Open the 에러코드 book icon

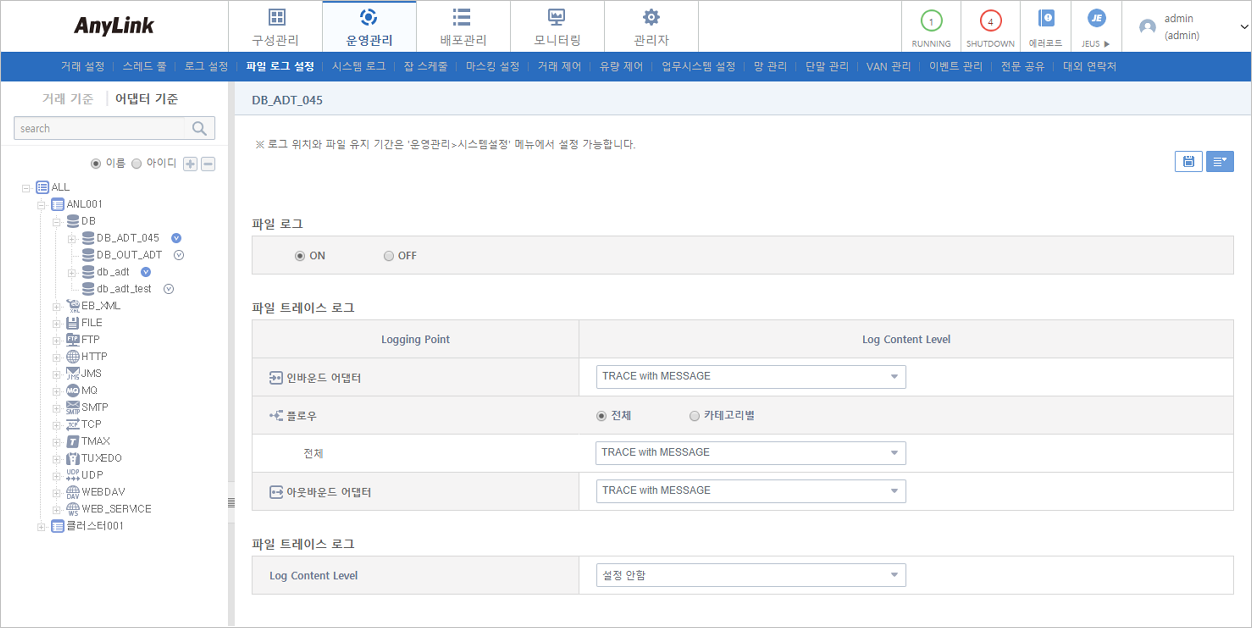1046,19
